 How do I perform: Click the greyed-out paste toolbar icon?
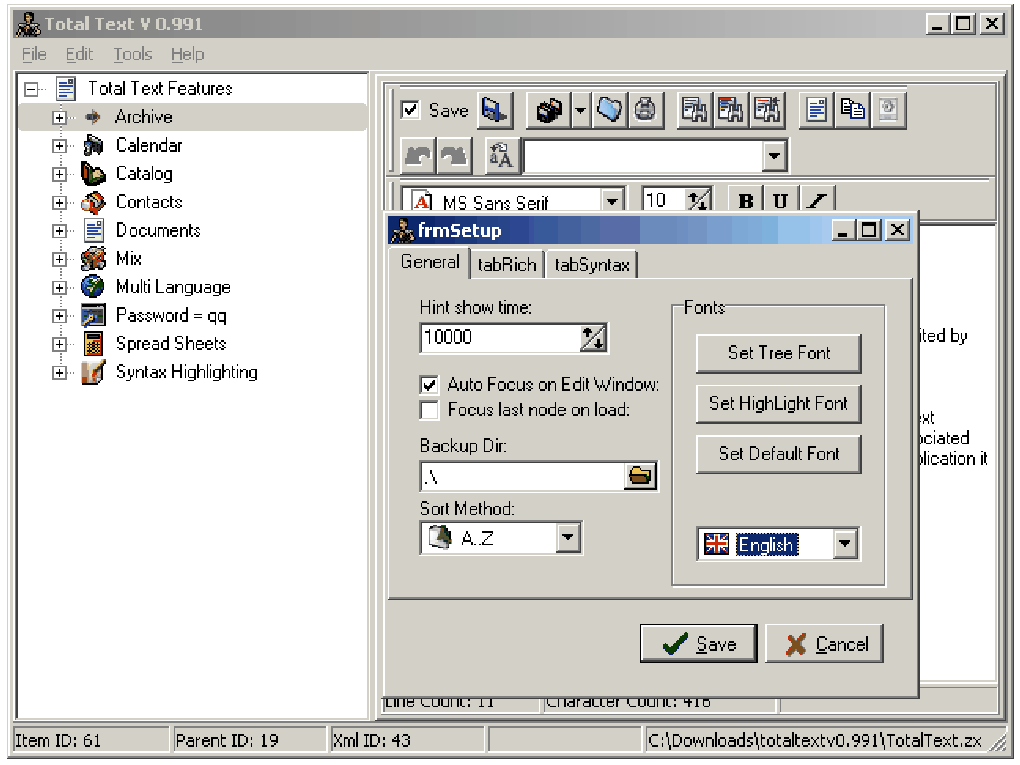[889, 110]
